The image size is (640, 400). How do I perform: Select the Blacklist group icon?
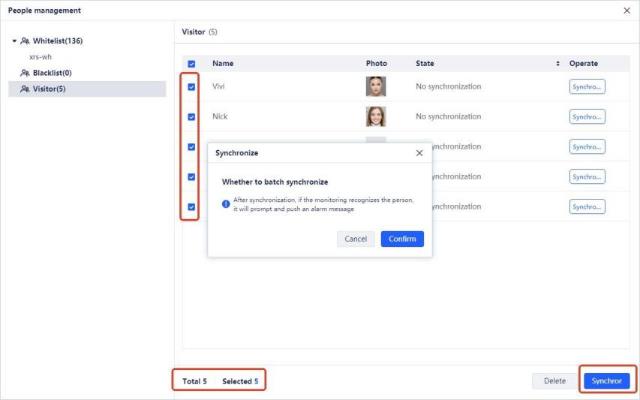coord(25,73)
